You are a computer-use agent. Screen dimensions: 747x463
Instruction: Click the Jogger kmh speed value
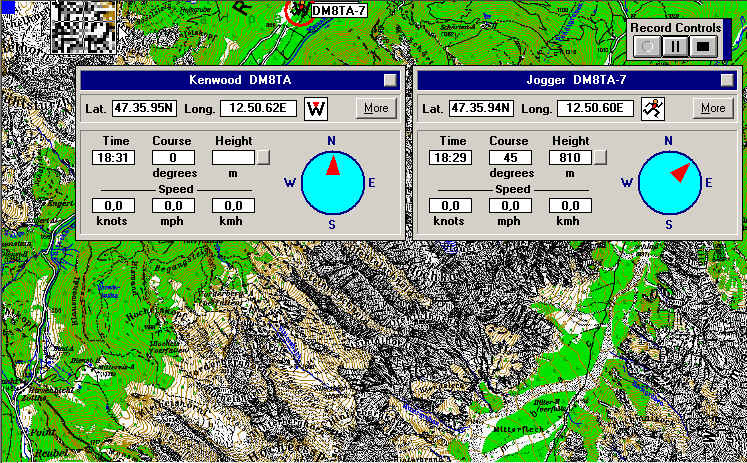(x=570, y=206)
